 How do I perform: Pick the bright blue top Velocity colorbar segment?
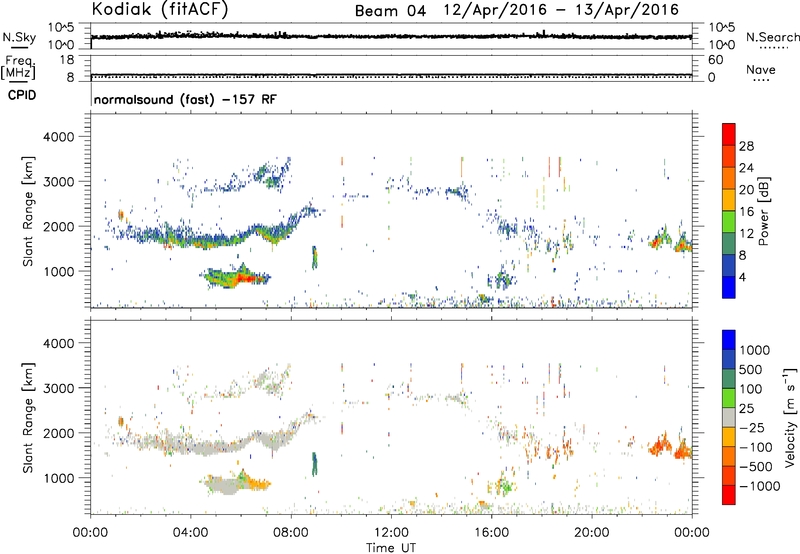click(x=729, y=340)
